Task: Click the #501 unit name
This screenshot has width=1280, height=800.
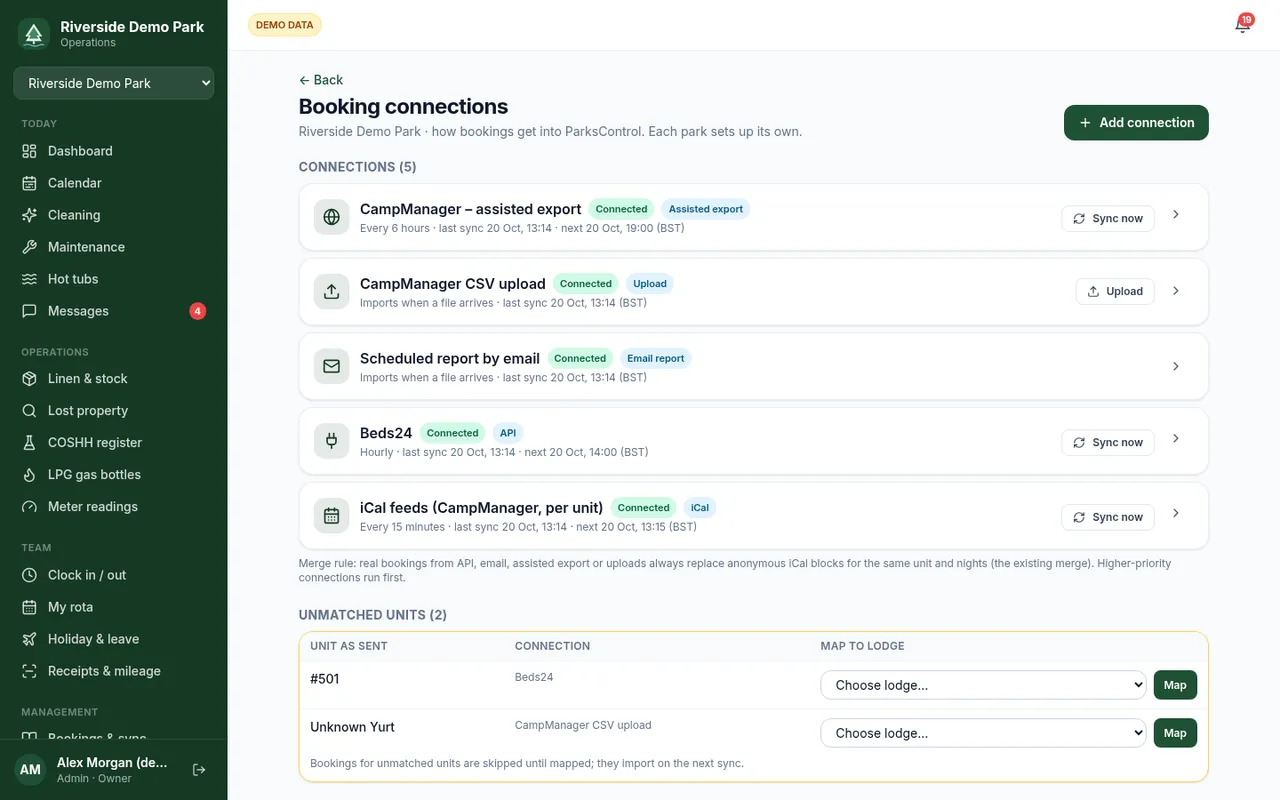Action: point(325,679)
